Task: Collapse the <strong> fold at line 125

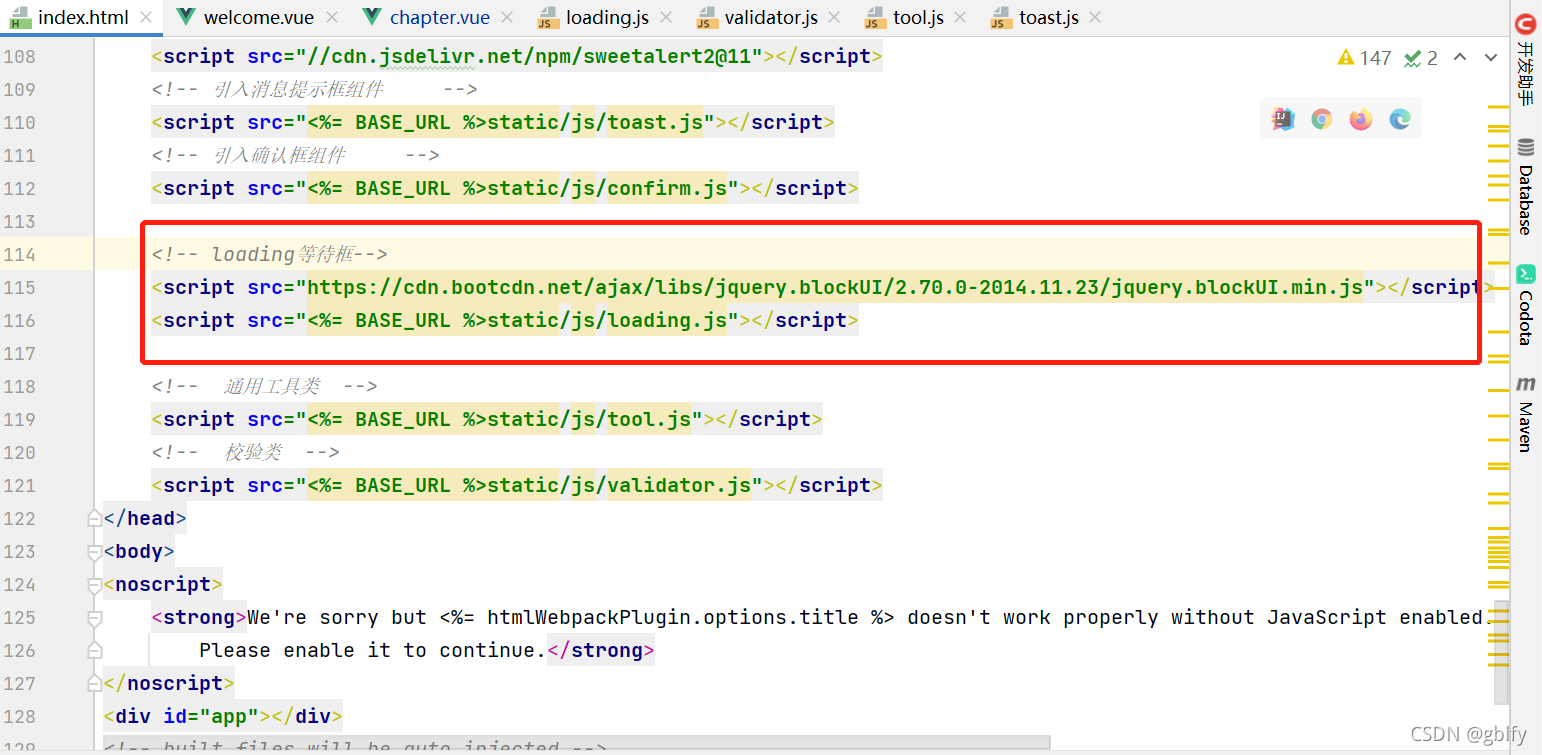Action: (x=95, y=617)
